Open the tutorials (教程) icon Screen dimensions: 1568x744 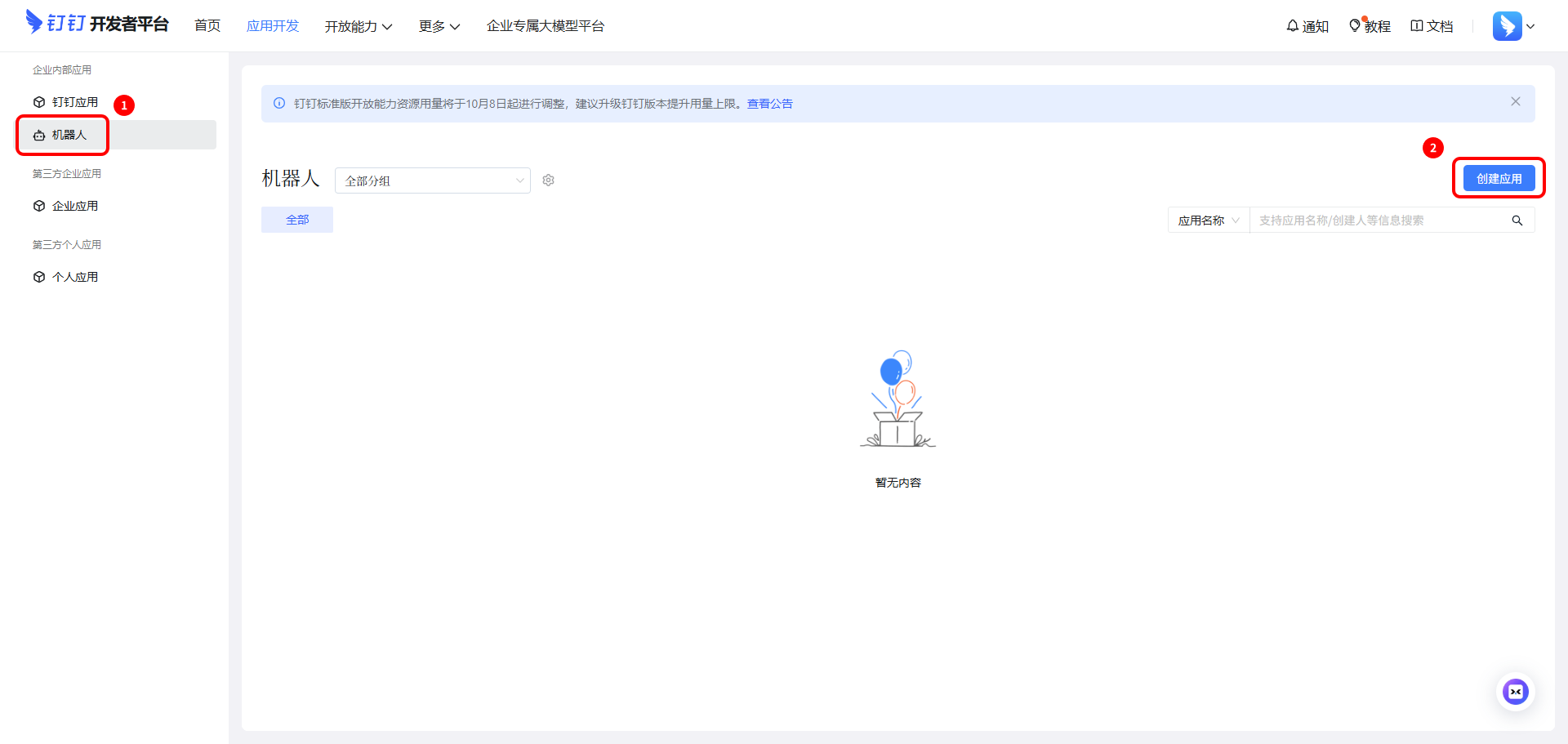click(1355, 26)
